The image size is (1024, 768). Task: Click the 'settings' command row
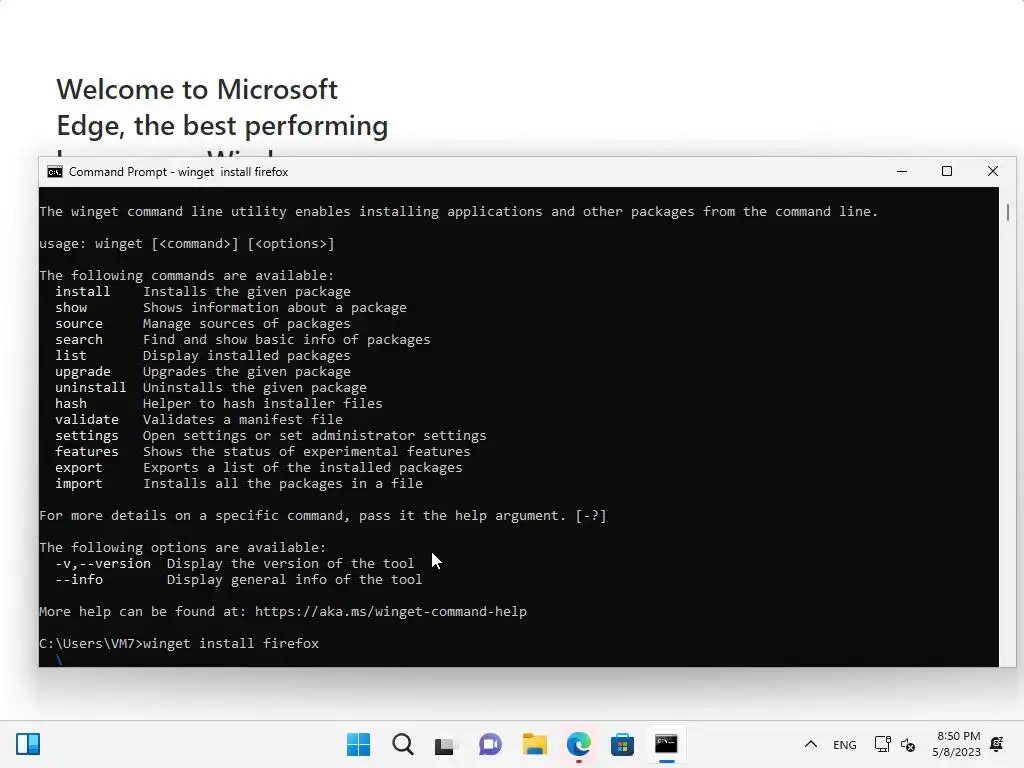tap(270, 436)
